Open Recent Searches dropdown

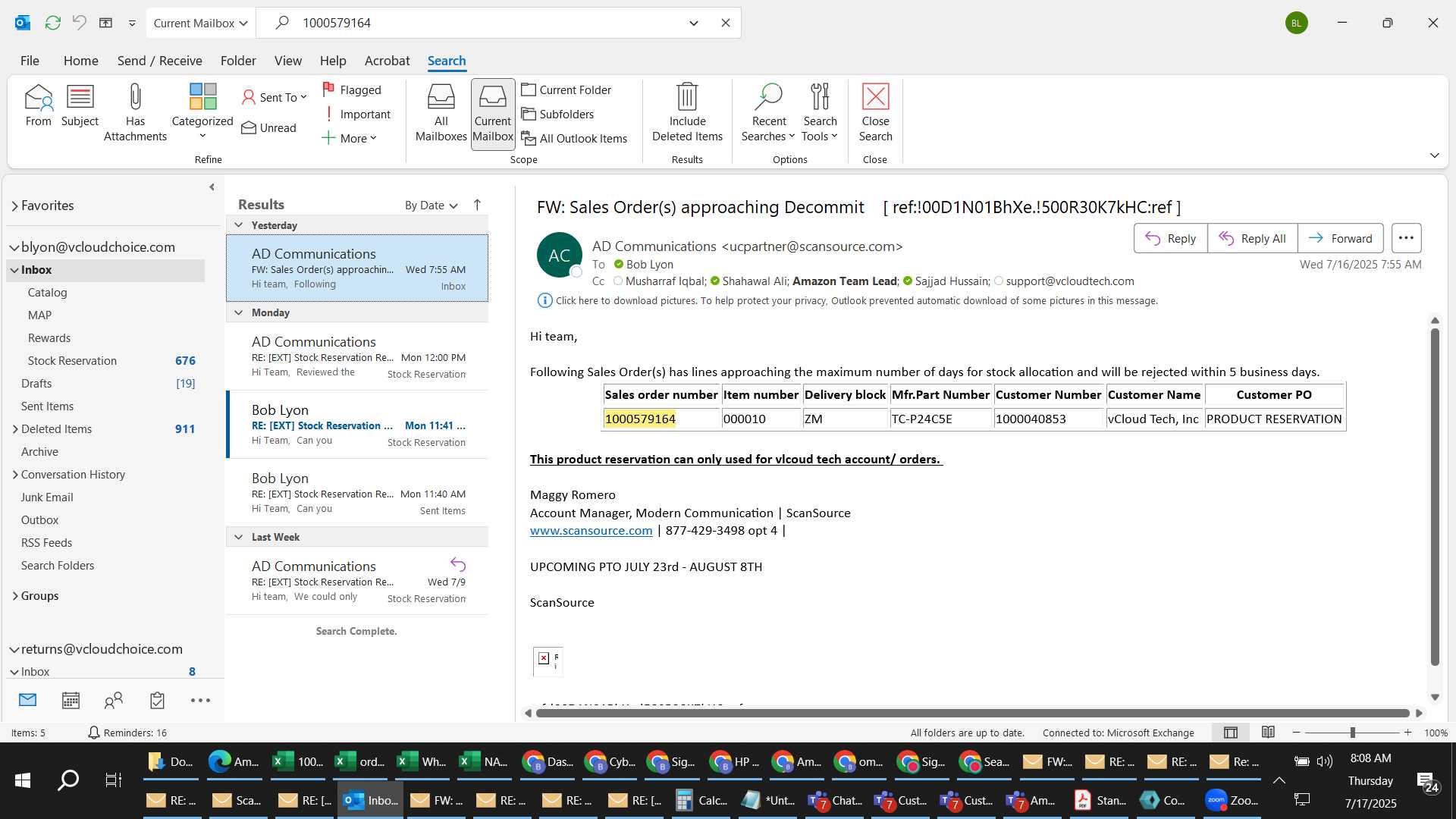click(x=768, y=113)
